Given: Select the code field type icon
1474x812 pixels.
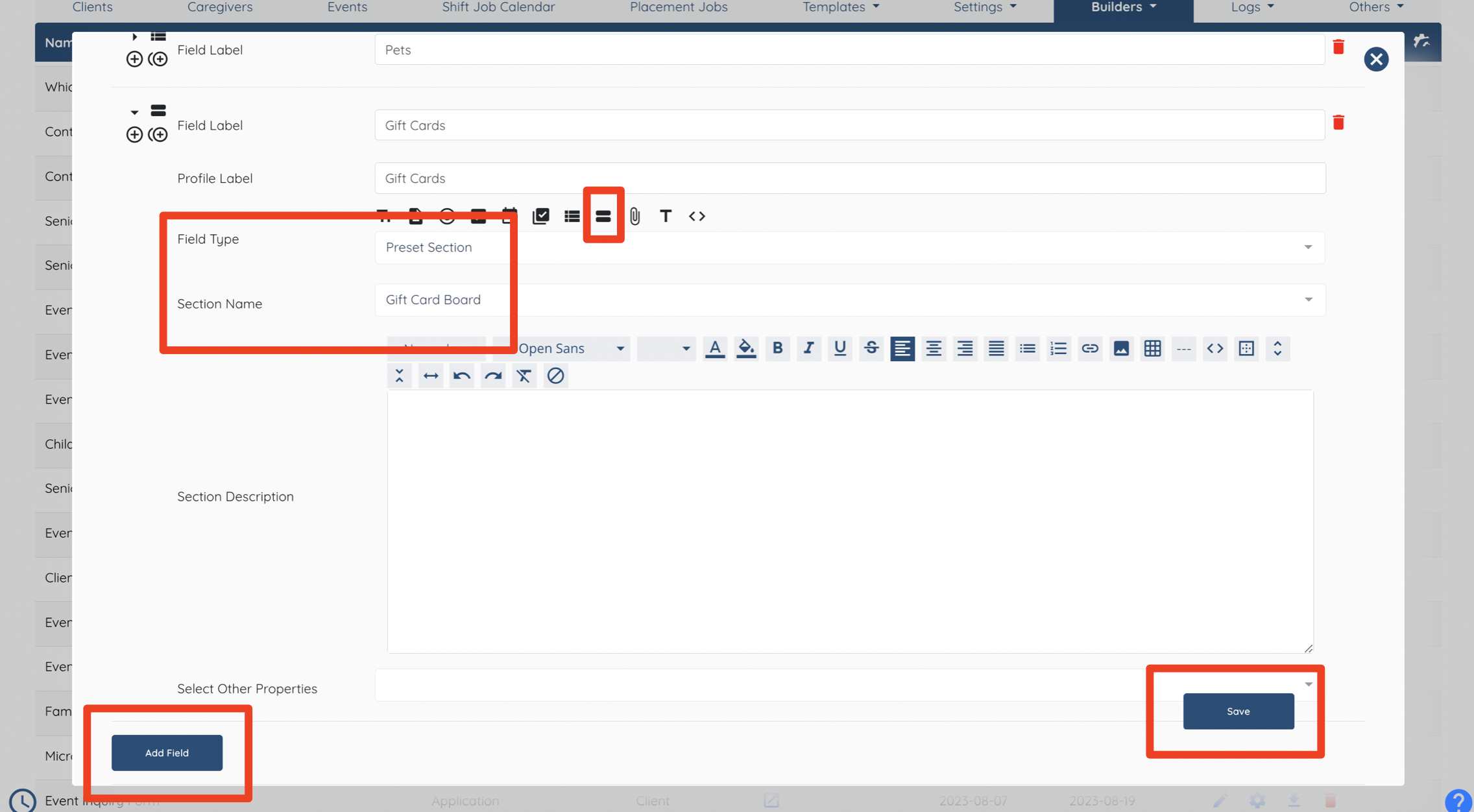Looking at the screenshot, I should pos(697,216).
